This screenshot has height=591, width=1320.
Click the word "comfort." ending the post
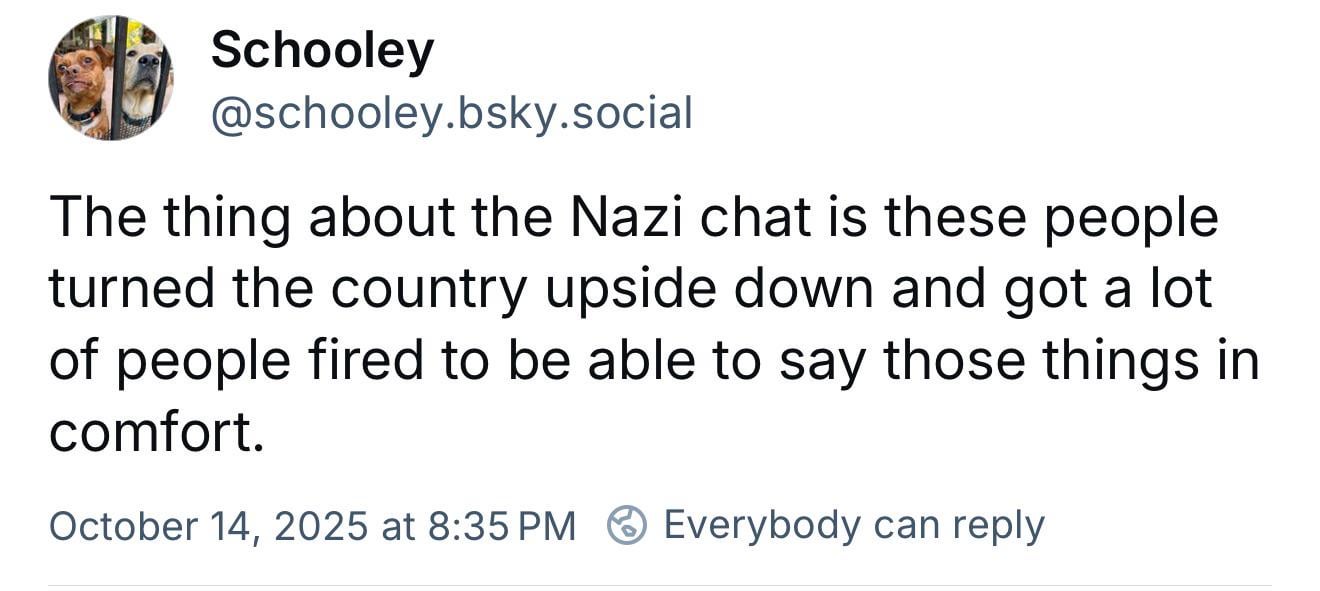pyautogui.click(x=156, y=431)
